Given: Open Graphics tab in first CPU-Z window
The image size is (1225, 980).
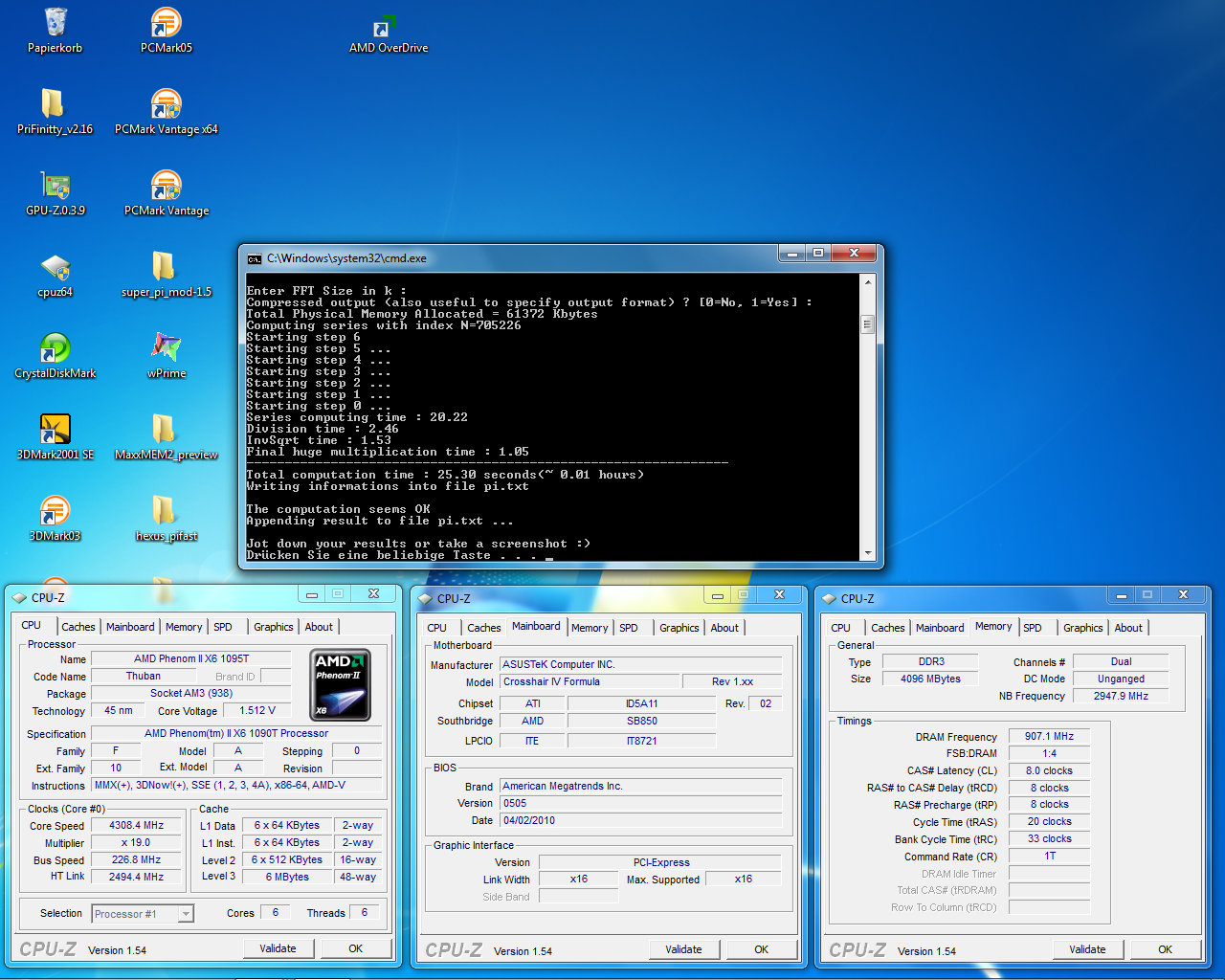Looking at the screenshot, I should (x=274, y=627).
